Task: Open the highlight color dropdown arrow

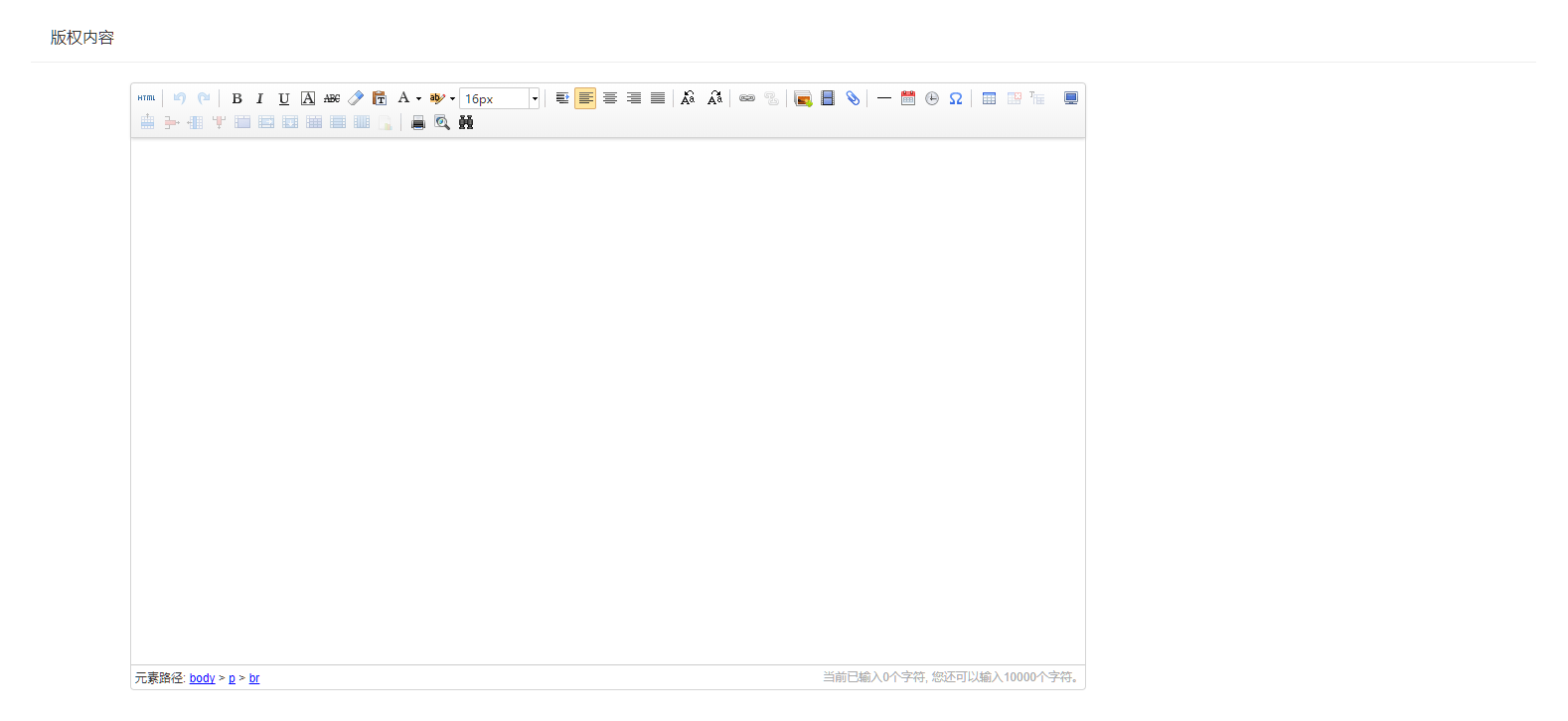Action: (452, 98)
